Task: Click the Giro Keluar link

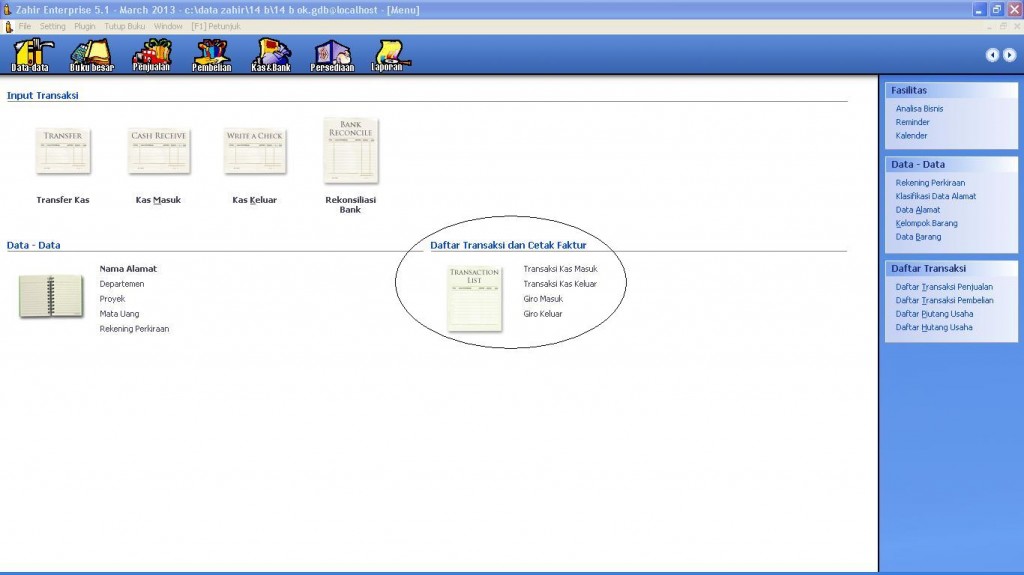Action: pos(543,314)
